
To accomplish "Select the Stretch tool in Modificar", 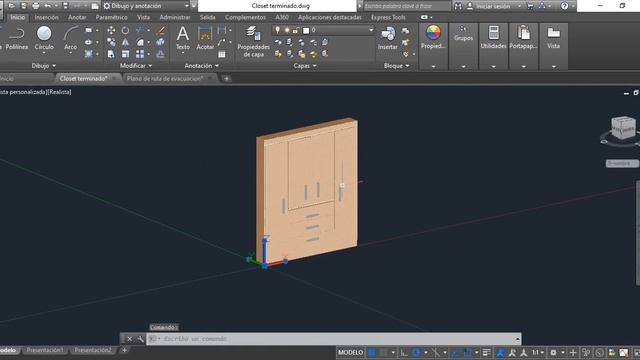I will (x=111, y=54).
